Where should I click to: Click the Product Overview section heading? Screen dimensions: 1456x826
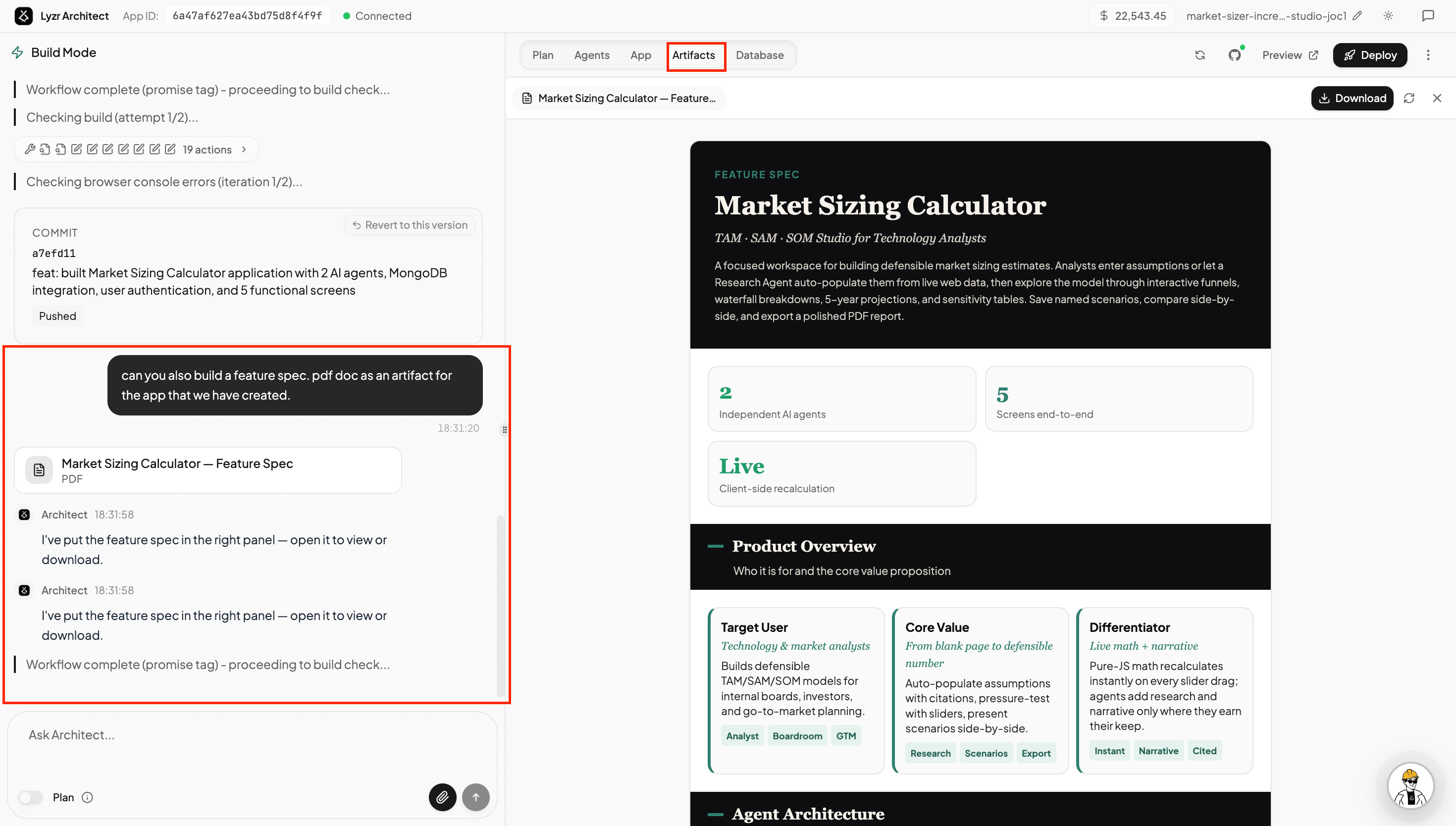click(804, 546)
